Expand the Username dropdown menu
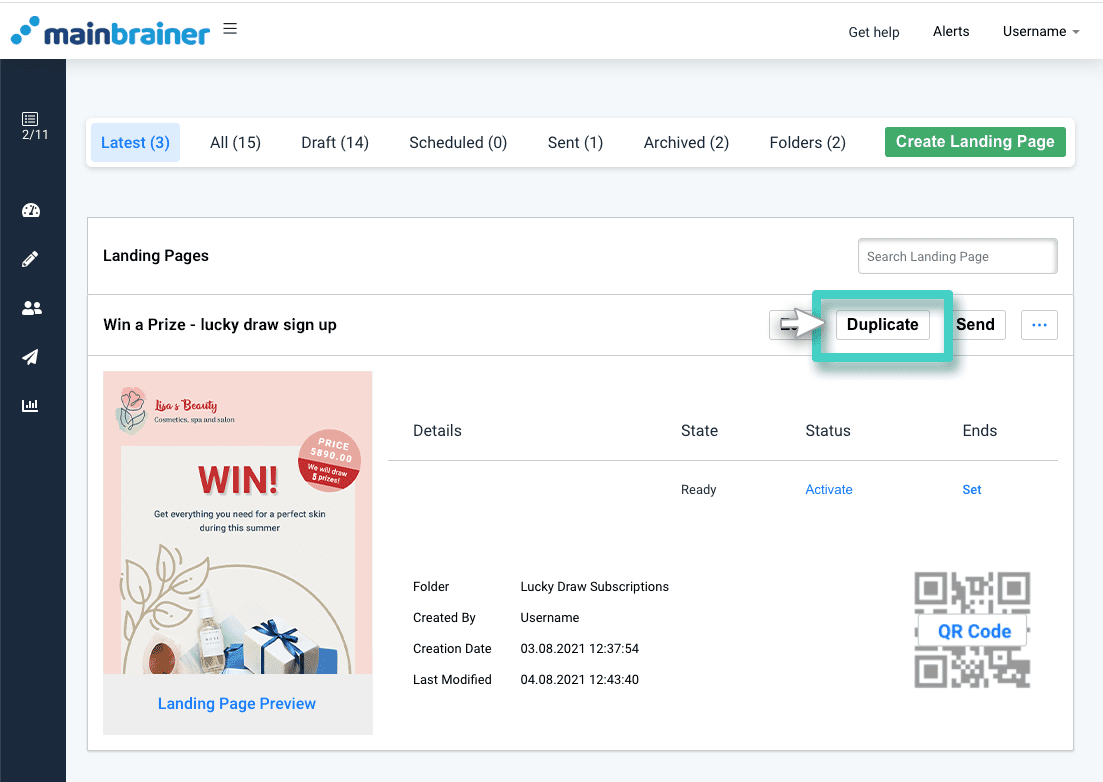1103x782 pixels. coord(1040,32)
